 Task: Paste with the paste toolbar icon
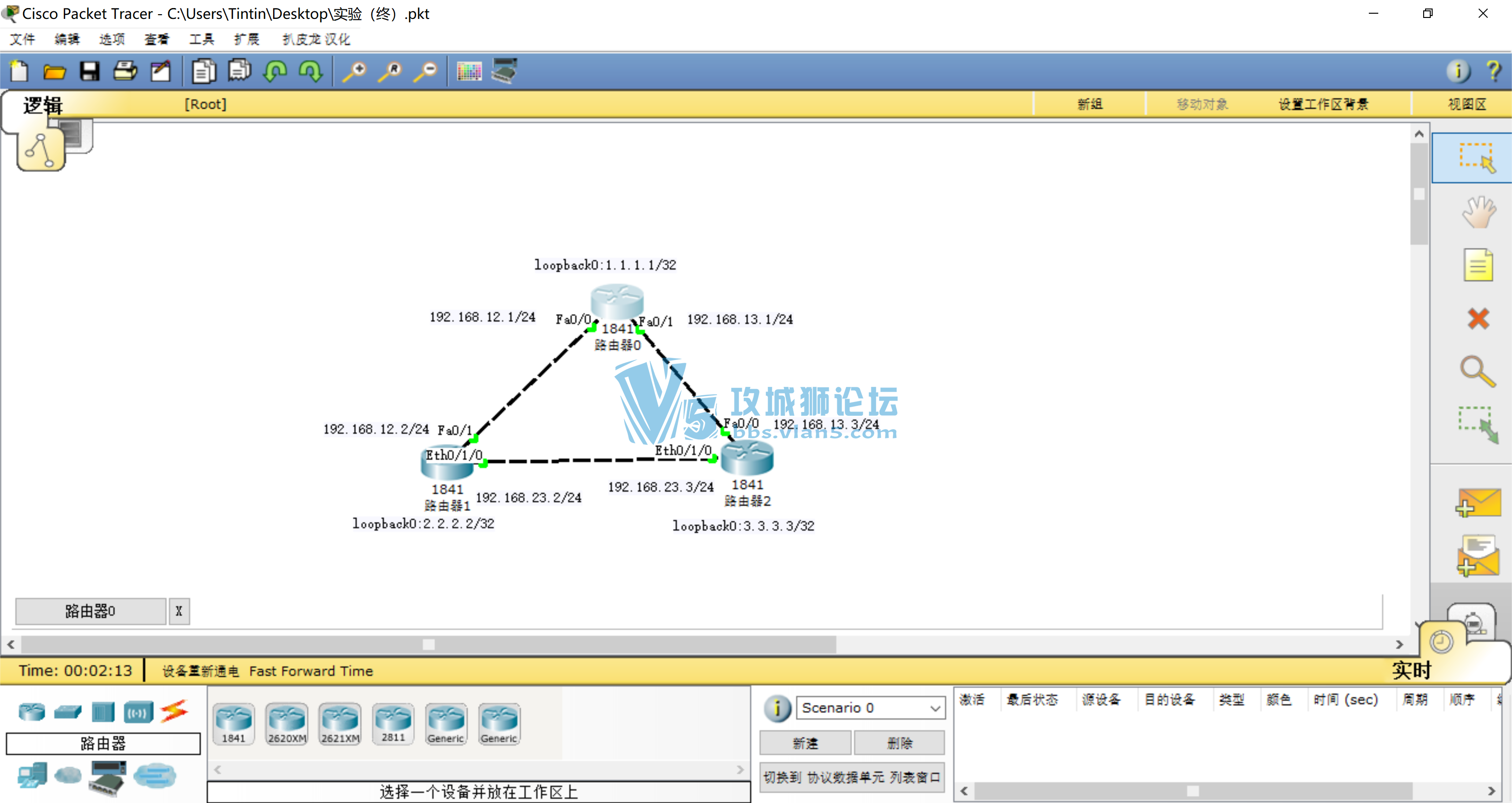[240, 71]
